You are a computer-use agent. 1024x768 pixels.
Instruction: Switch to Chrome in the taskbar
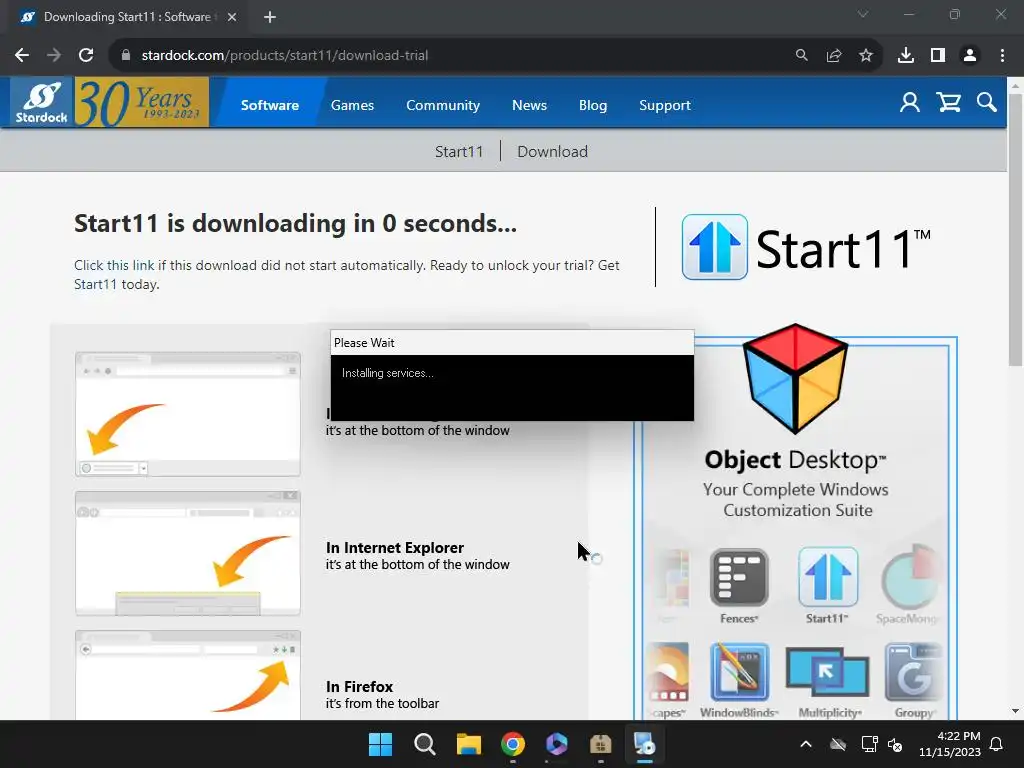(x=513, y=744)
